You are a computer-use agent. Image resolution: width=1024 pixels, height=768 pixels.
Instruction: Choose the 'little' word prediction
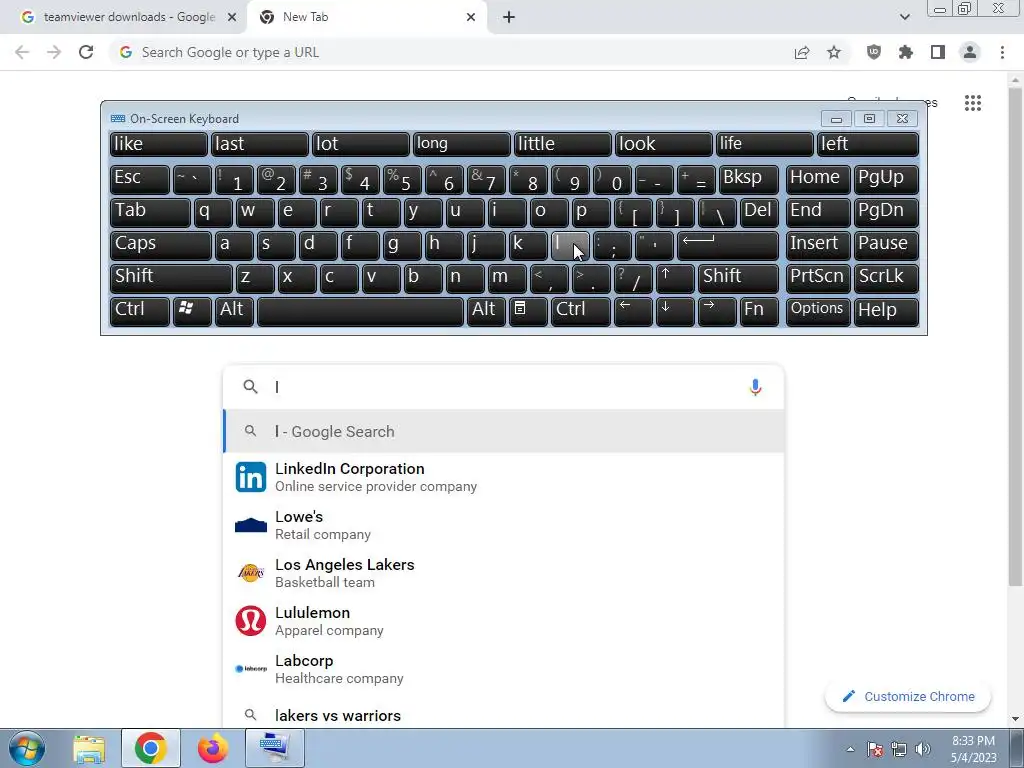coord(563,145)
